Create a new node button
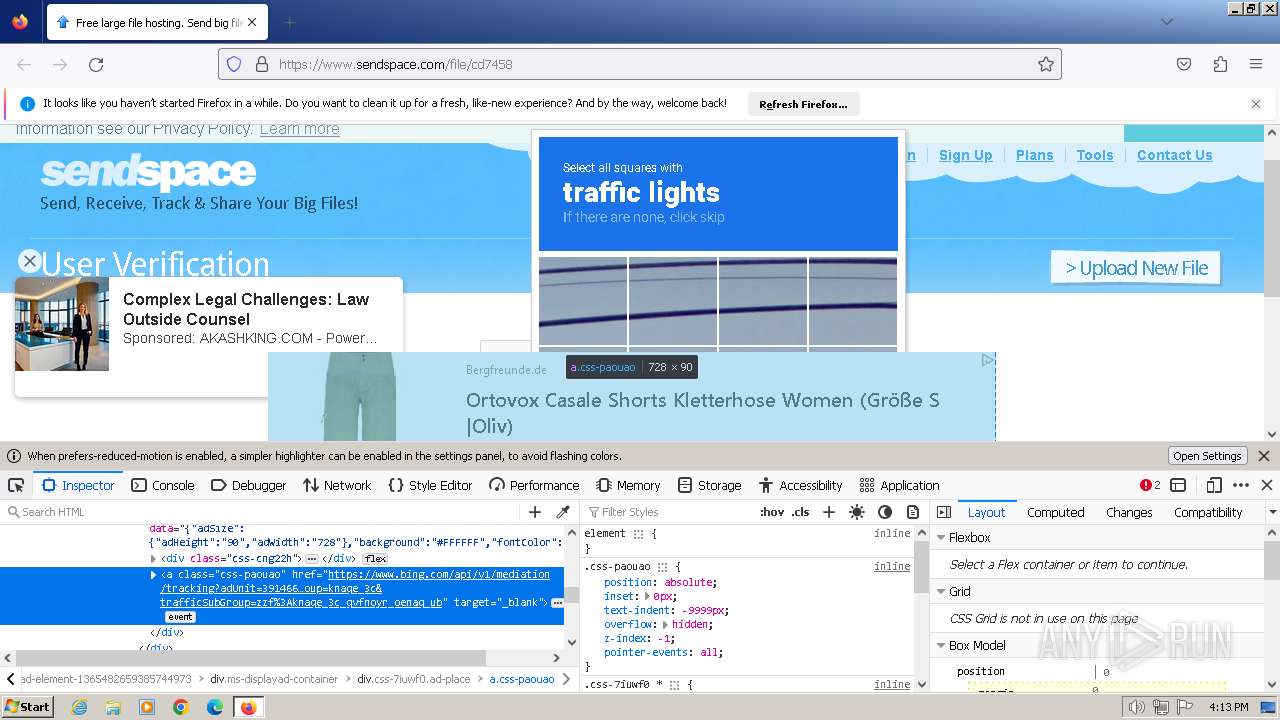 pos(535,512)
